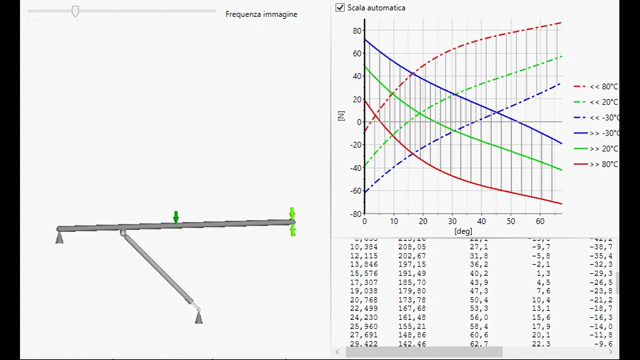Image resolution: width=640 pixels, height=360 pixels.
Task: Select the solid green >> 20°C legend entry
Action: coord(596,149)
